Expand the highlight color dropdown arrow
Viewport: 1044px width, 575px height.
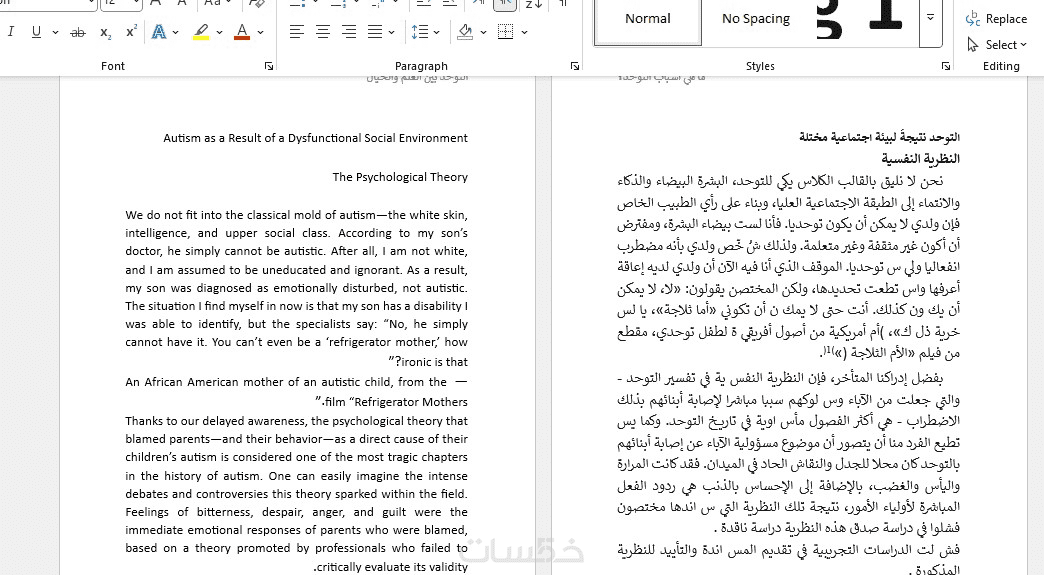tap(218, 32)
